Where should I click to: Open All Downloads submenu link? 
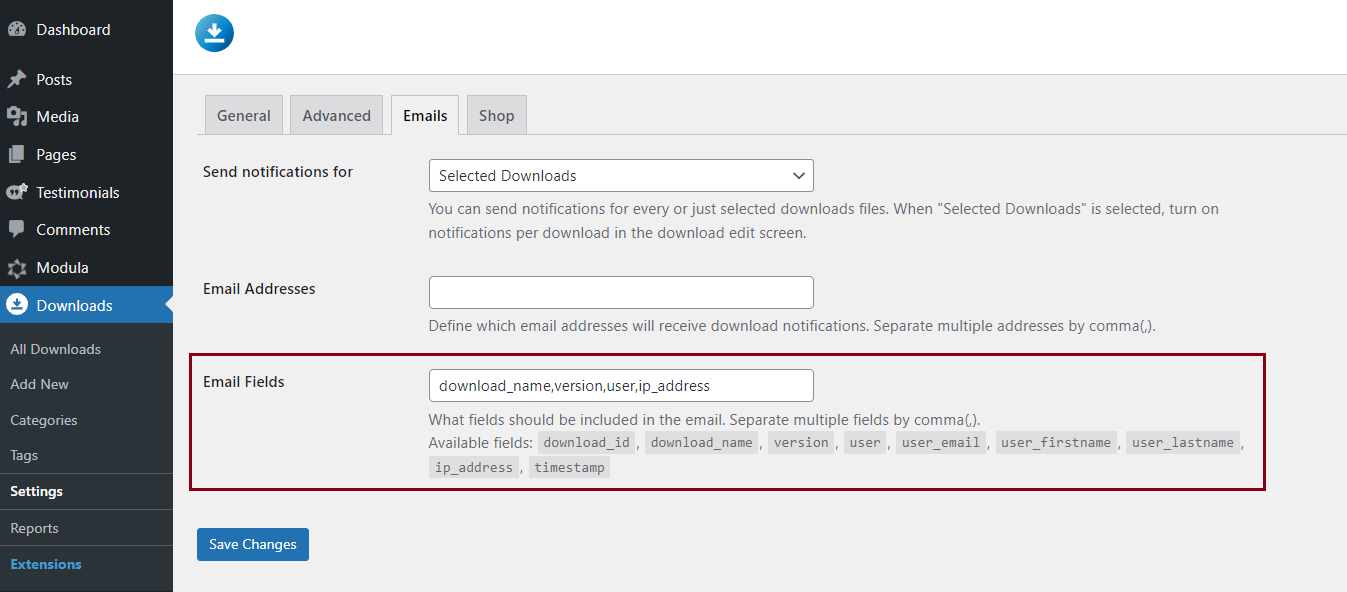(x=56, y=349)
